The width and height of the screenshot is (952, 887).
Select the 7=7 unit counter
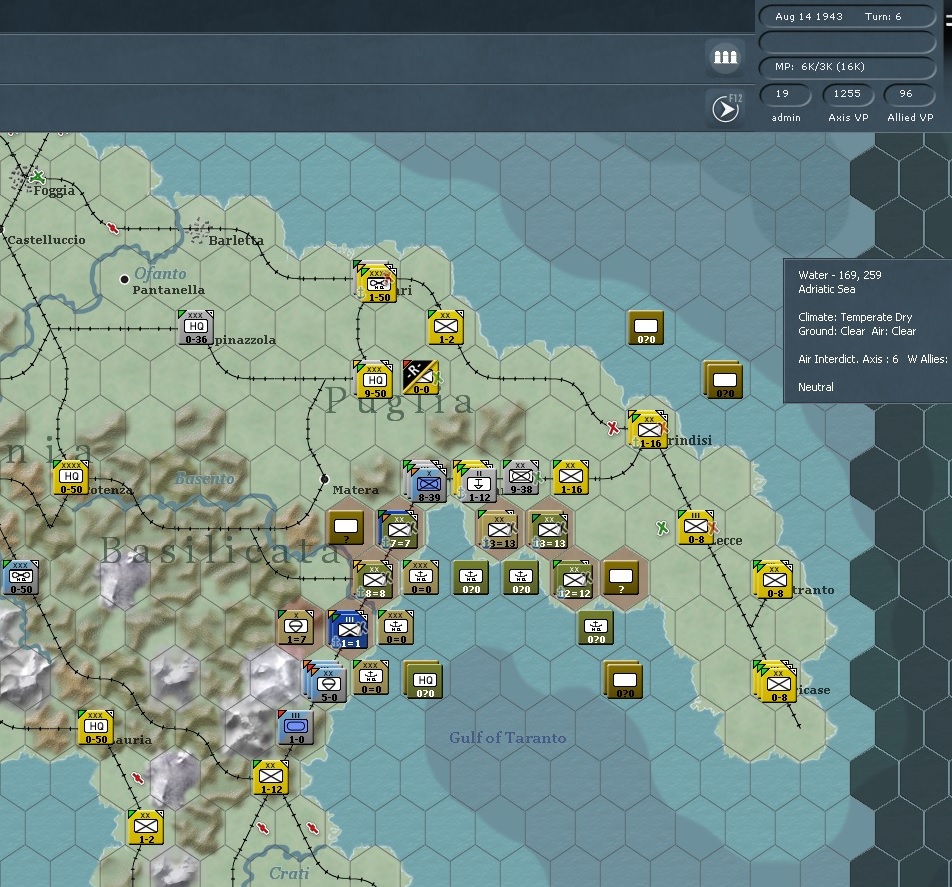(x=400, y=529)
